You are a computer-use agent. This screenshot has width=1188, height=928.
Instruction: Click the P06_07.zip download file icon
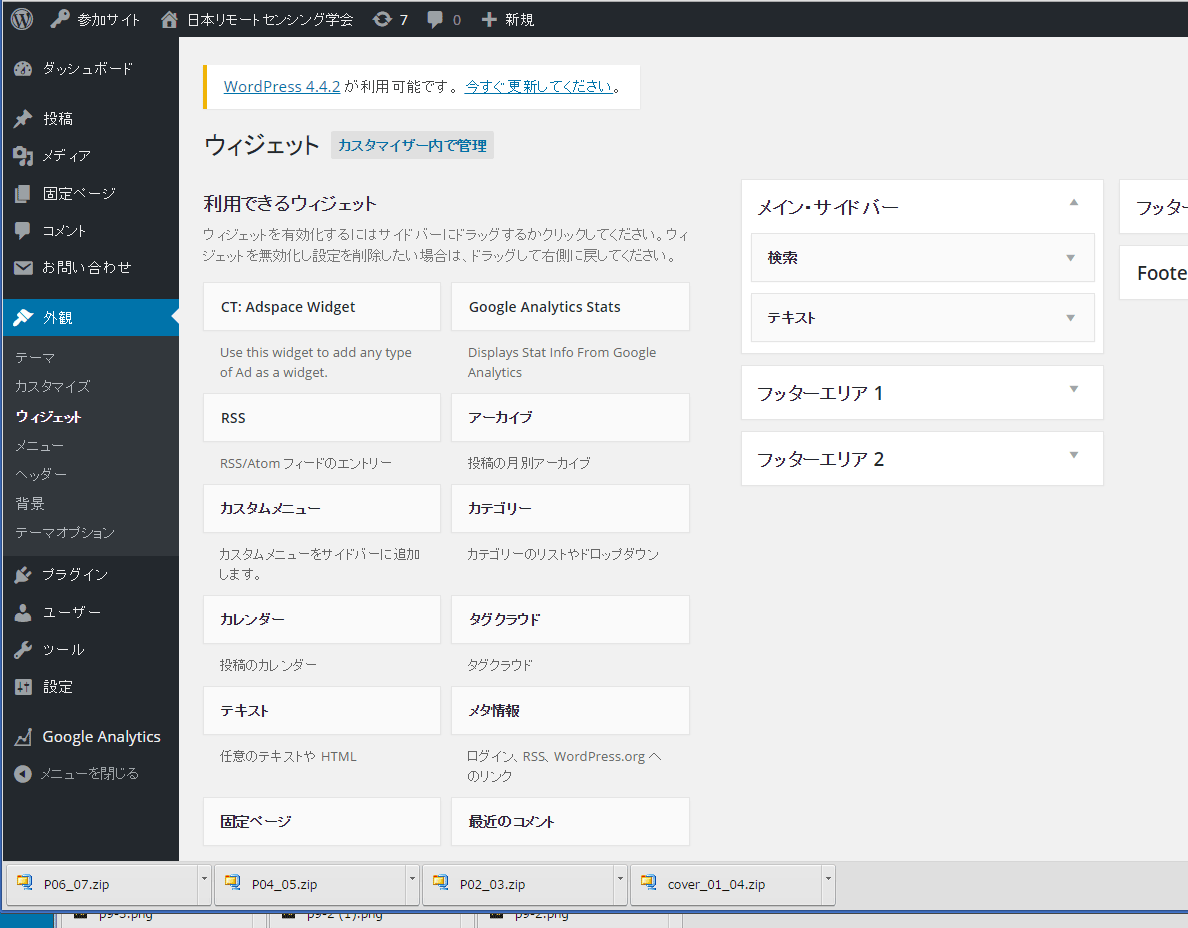[25, 883]
